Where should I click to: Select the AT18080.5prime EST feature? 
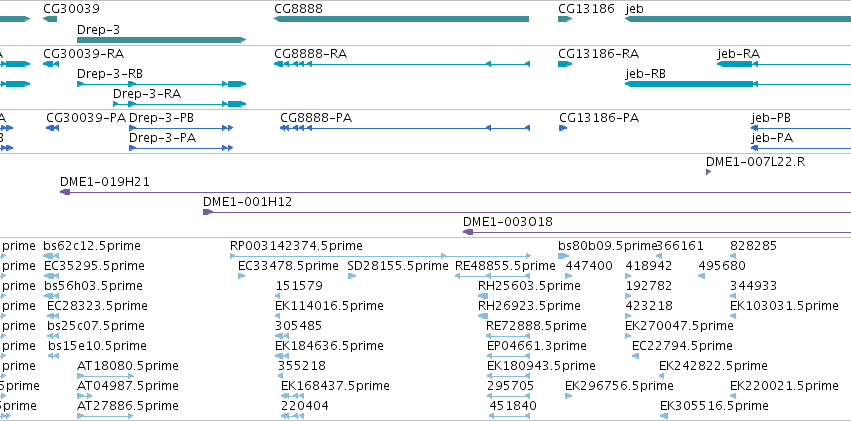(105, 376)
